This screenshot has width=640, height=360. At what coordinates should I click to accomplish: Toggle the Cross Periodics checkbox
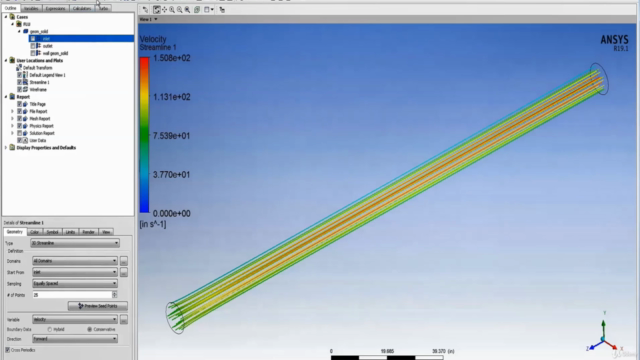7,350
